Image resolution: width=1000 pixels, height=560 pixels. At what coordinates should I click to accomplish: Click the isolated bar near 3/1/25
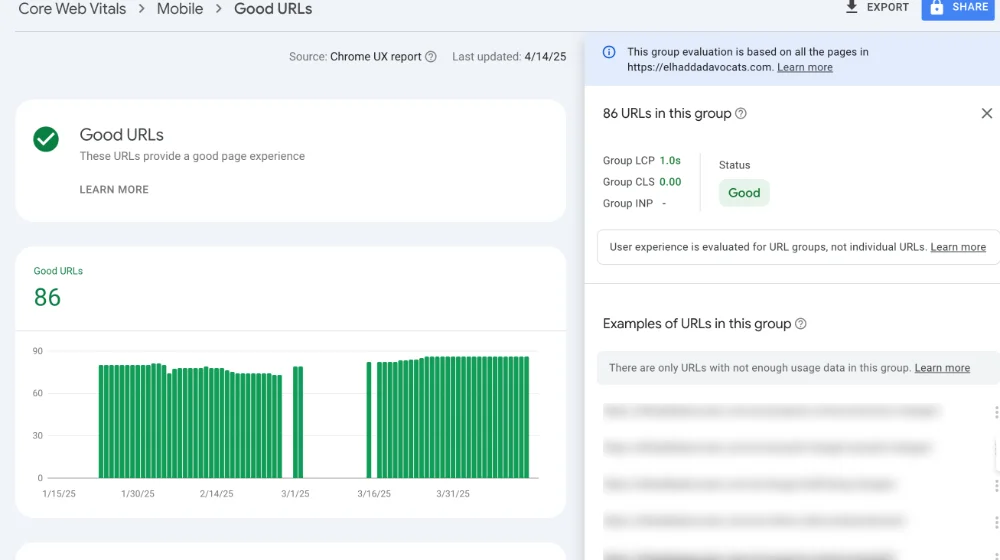(x=298, y=422)
